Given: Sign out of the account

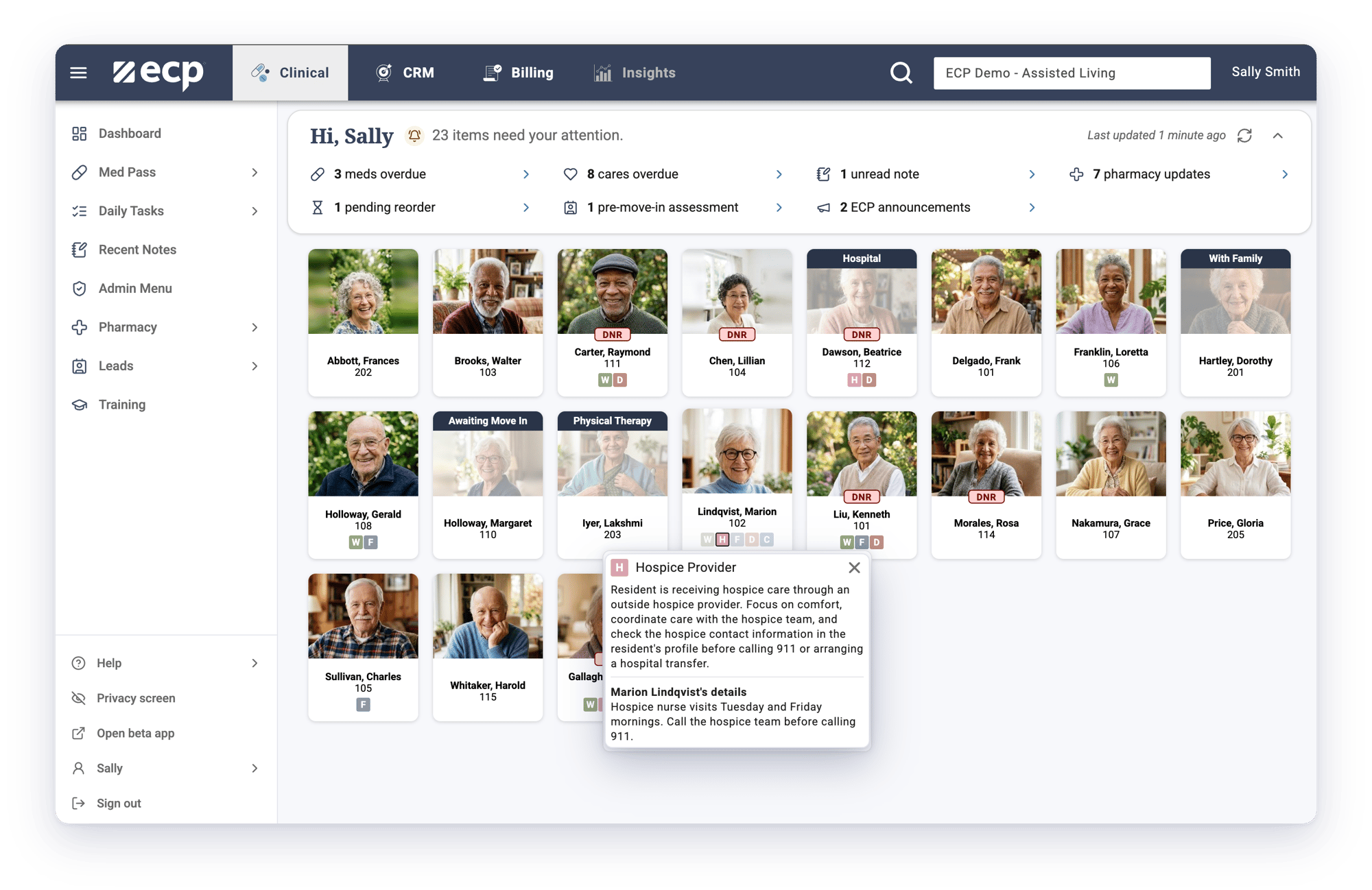Looking at the screenshot, I should pyautogui.click(x=166, y=803).
